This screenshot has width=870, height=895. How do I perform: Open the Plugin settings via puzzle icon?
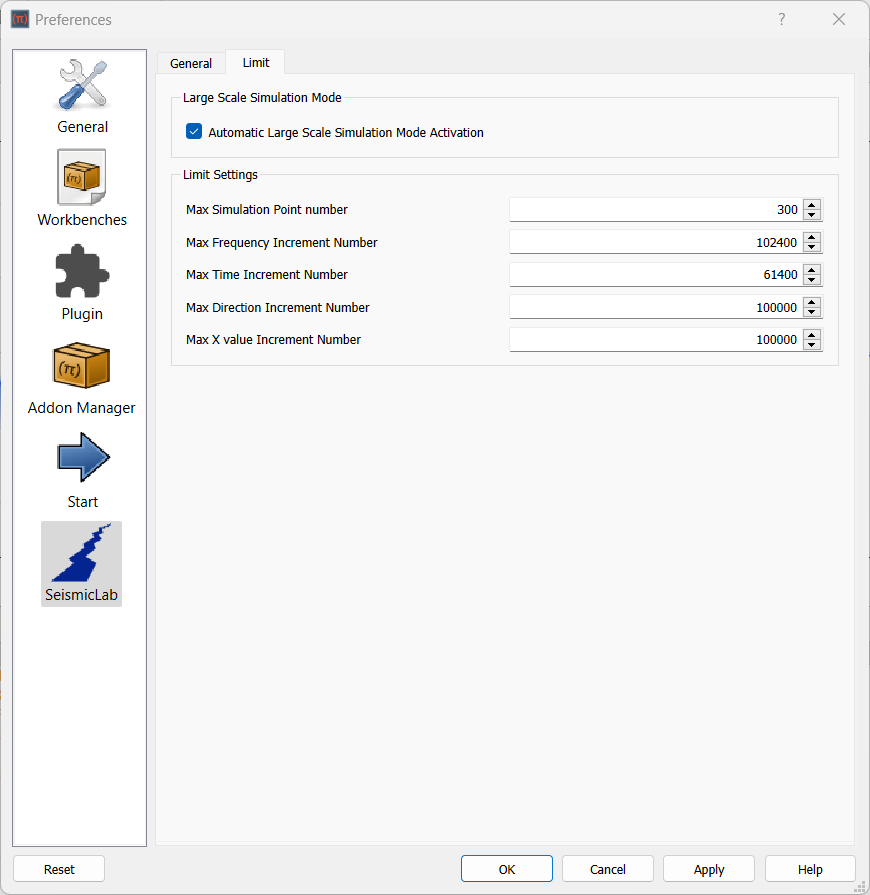(x=81, y=282)
